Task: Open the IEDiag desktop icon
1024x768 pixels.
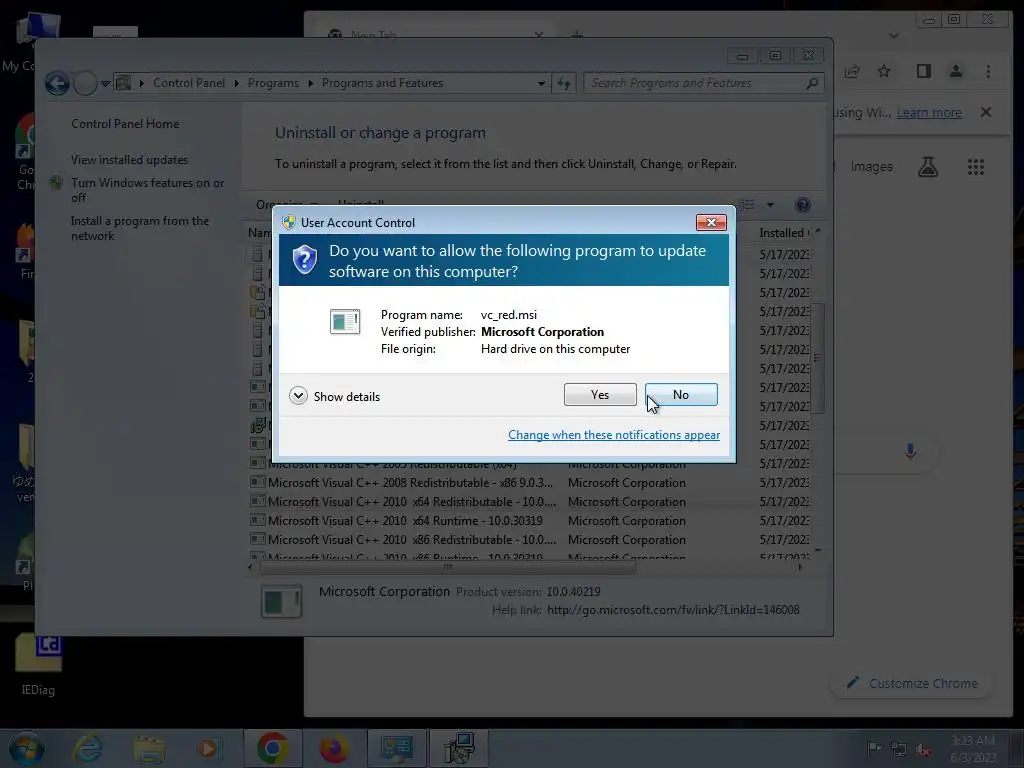Action: pyautogui.click(x=39, y=665)
